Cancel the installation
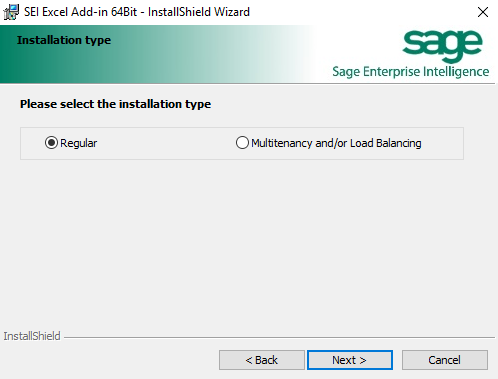The image size is (498, 379). point(445,360)
